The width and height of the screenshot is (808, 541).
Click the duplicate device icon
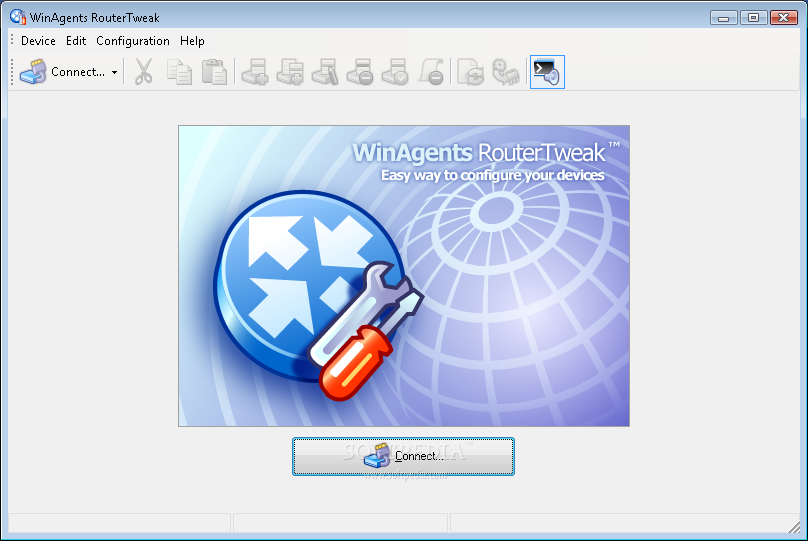pos(290,72)
